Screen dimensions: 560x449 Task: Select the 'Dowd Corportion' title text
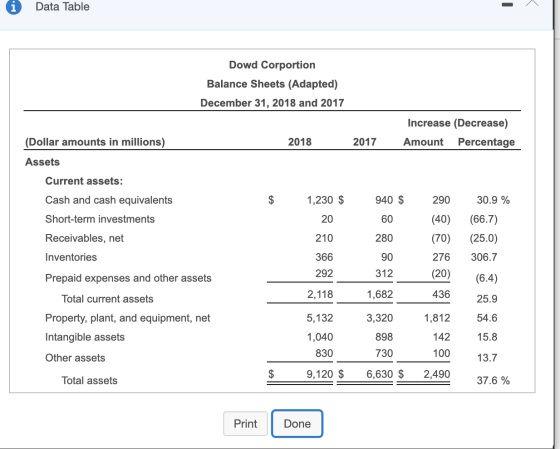pyautogui.click(x=272, y=65)
